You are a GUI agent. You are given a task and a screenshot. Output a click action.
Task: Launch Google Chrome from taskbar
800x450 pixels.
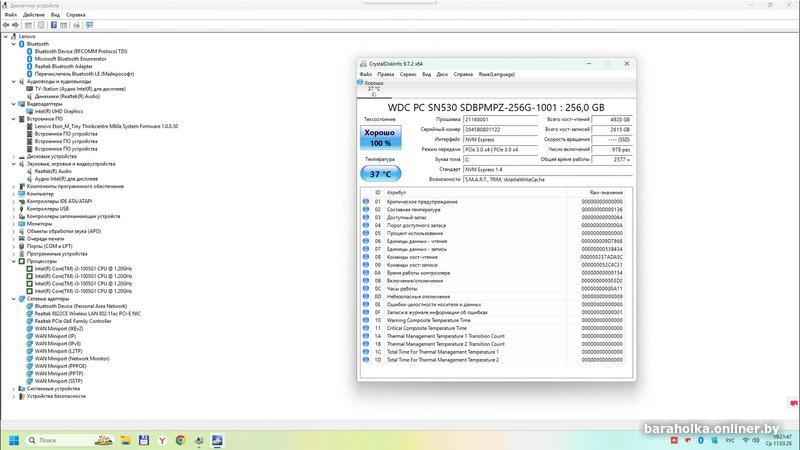click(180, 440)
